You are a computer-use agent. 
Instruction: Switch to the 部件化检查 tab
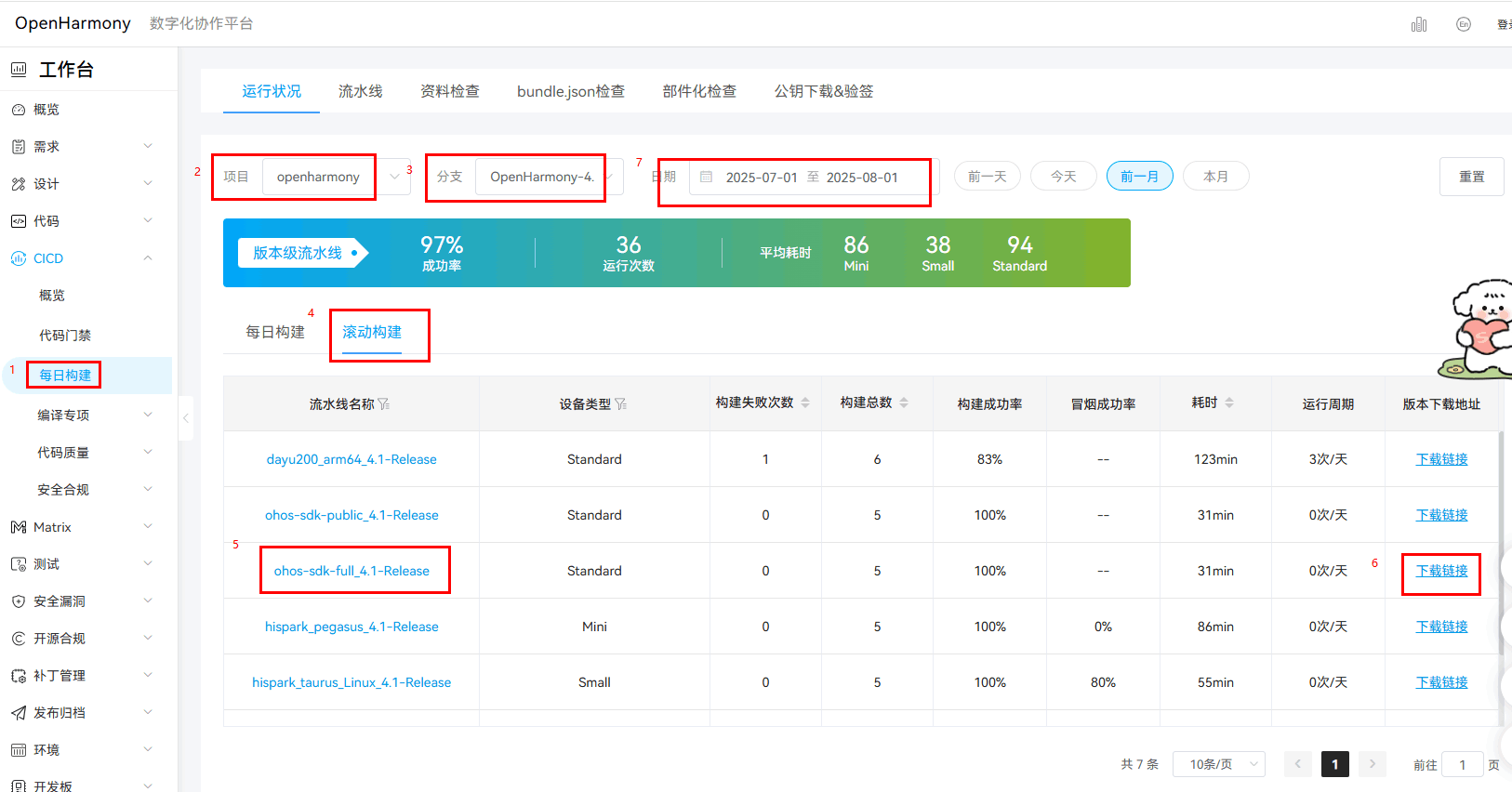pyautogui.click(x=699, y=91)
